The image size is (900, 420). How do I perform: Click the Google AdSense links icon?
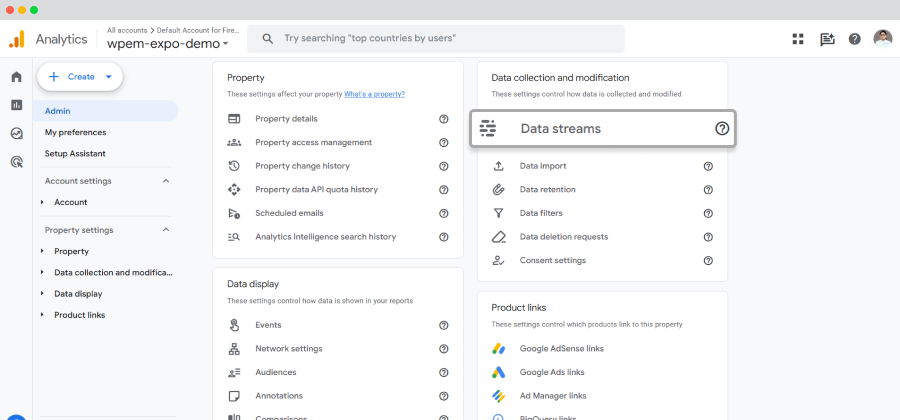pyautogui.click(x=498, y=348)
